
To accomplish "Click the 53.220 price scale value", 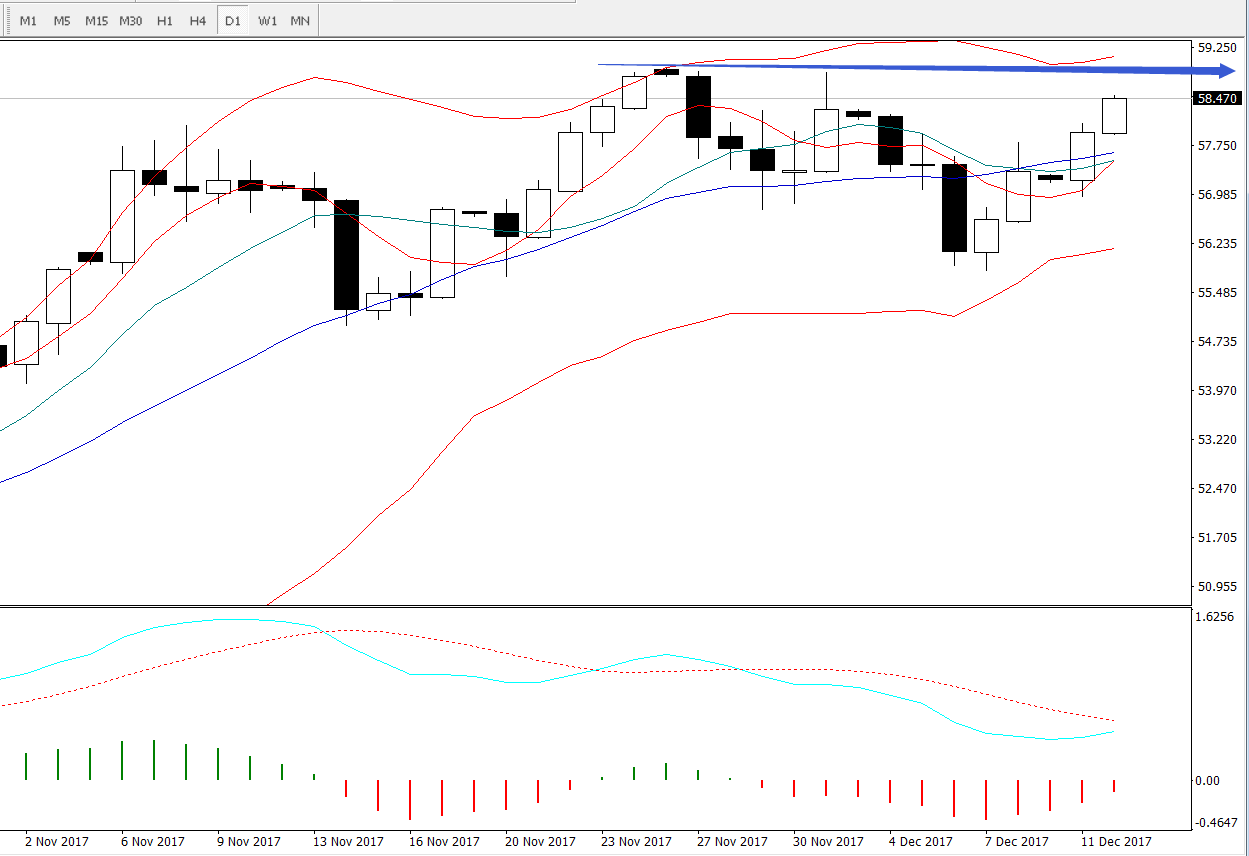I will coord(1218,440).
